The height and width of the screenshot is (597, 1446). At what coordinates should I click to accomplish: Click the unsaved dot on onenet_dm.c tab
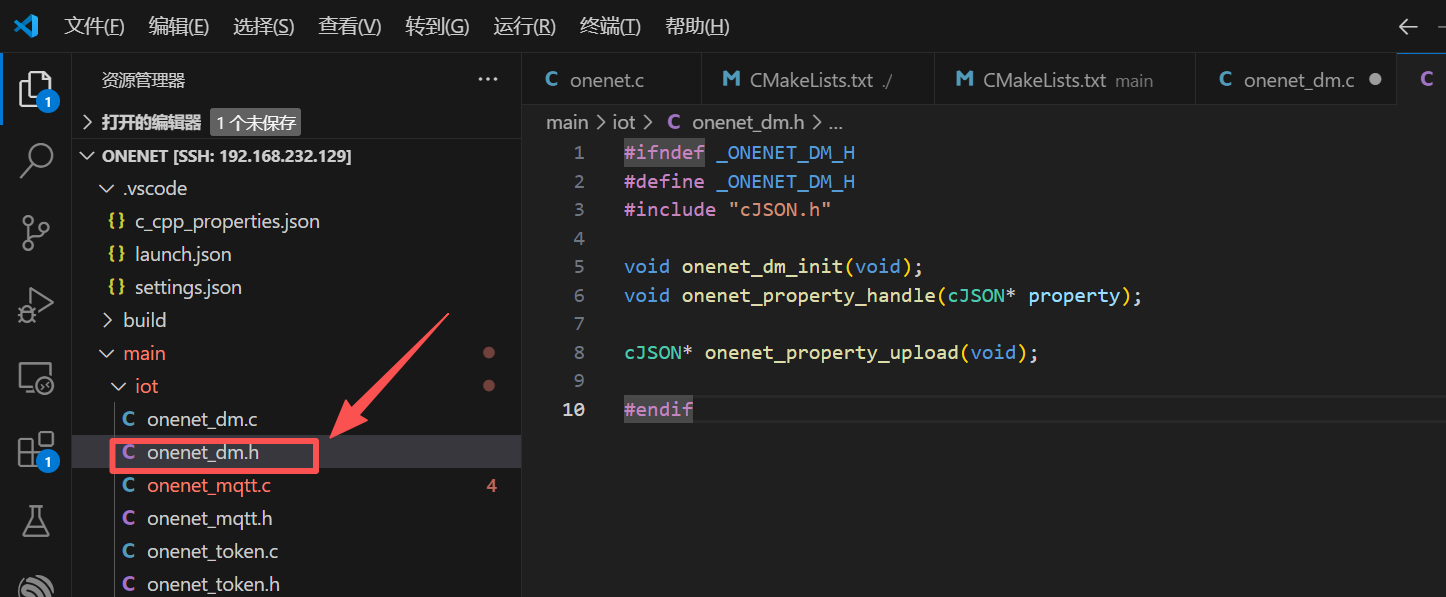[1375, 80]
